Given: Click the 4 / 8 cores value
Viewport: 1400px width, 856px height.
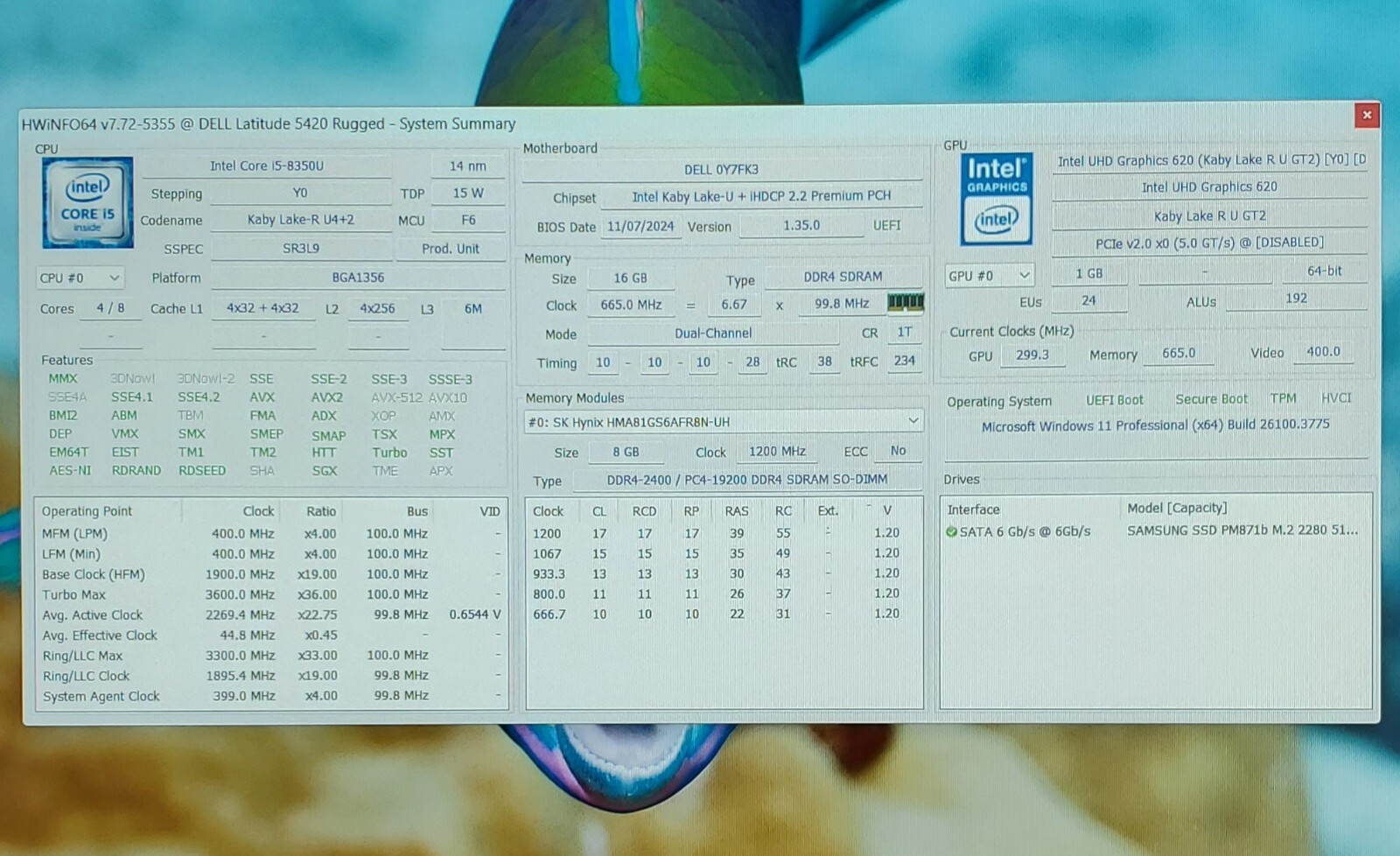Looking at the screenshot, I should click(x=110, y=308).
